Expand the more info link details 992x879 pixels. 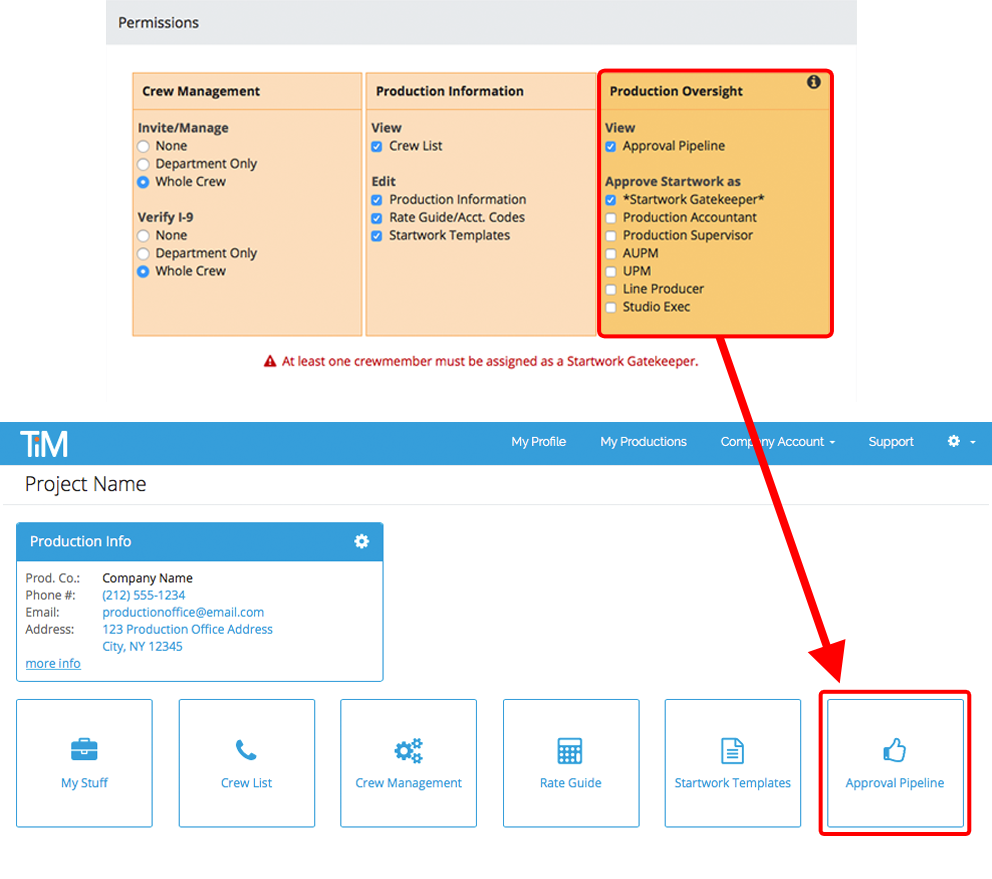[53, 663]
